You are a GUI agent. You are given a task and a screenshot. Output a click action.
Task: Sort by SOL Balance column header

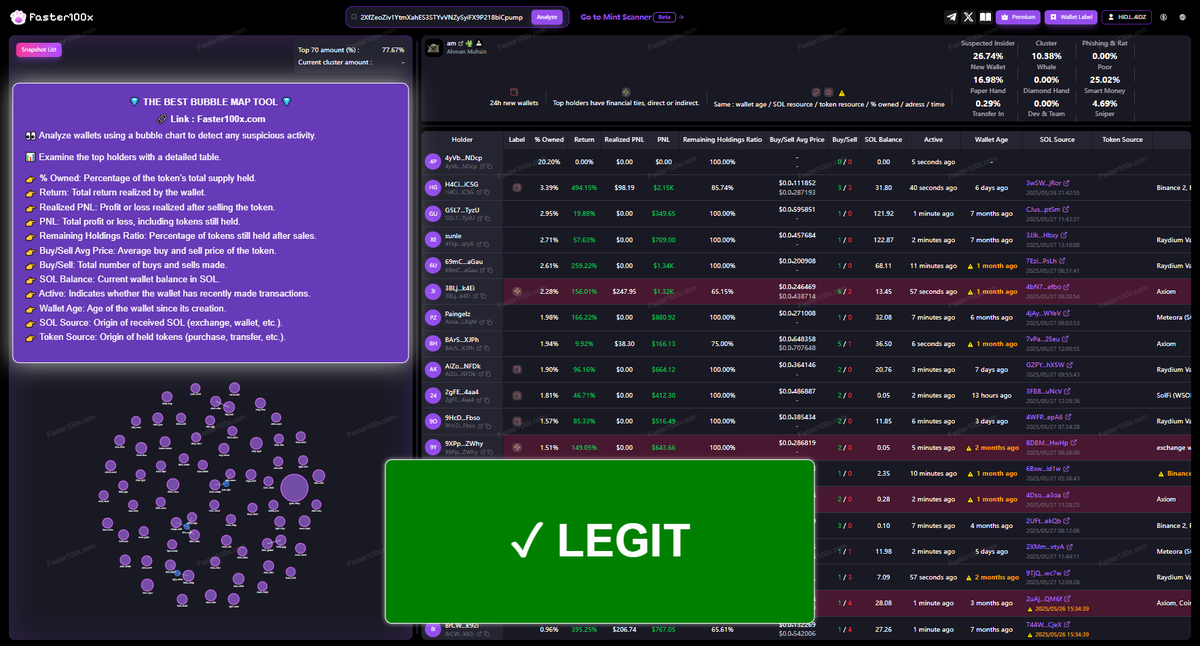tap(883, 139)
